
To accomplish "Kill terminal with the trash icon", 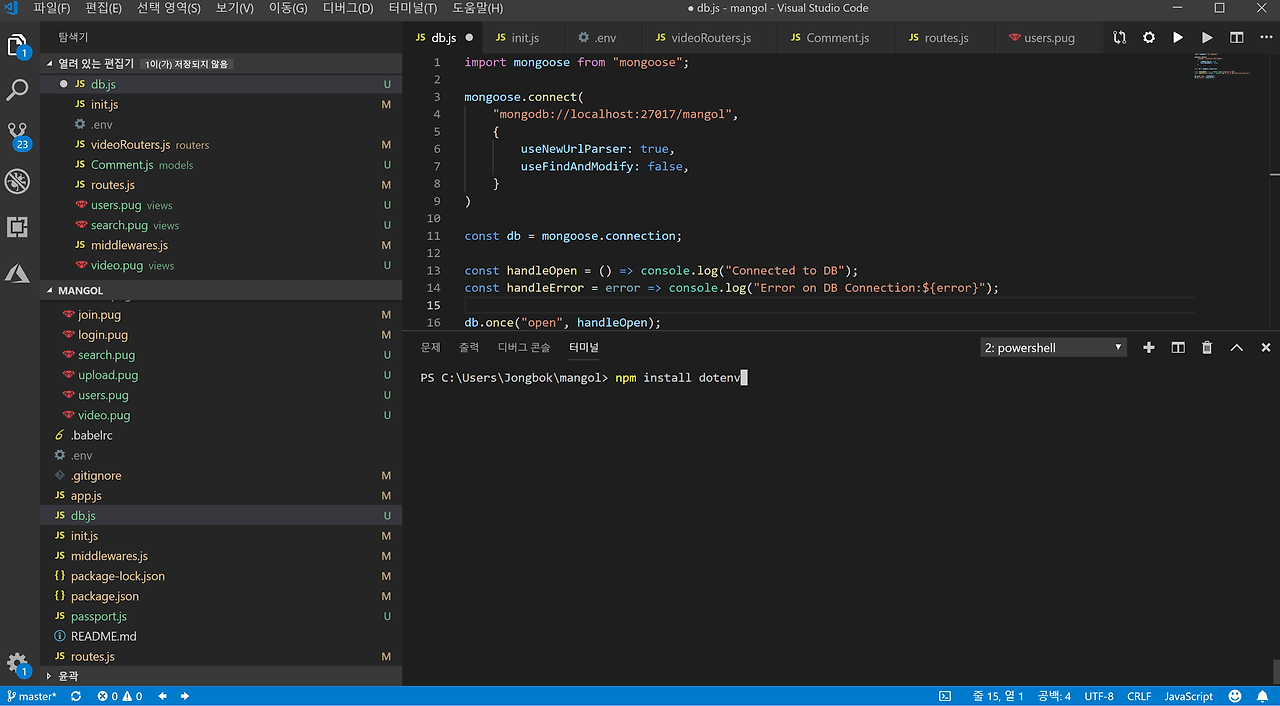I will pos(1207,348).
